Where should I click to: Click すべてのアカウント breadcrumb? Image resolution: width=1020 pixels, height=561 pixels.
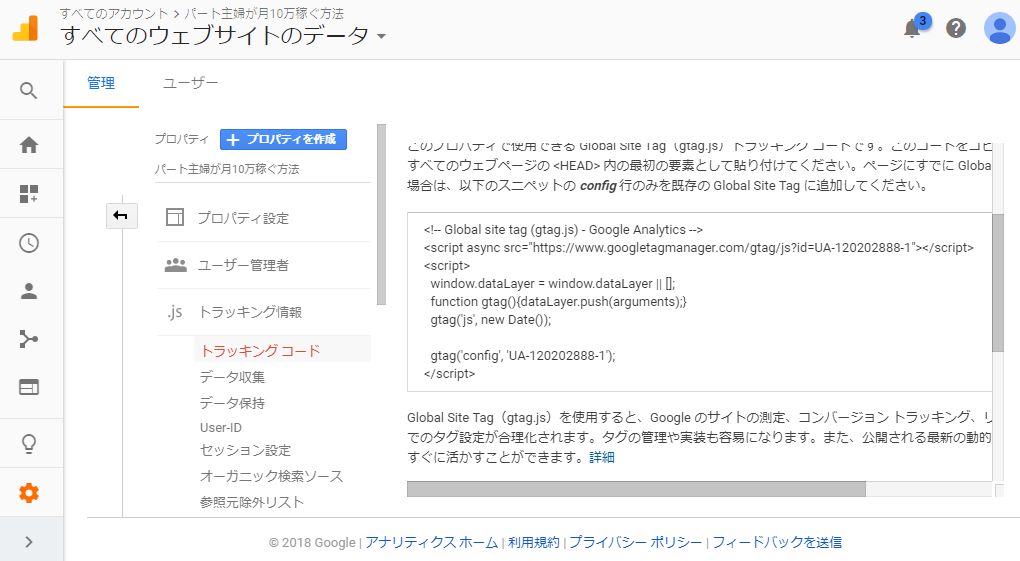click(113, 13)
